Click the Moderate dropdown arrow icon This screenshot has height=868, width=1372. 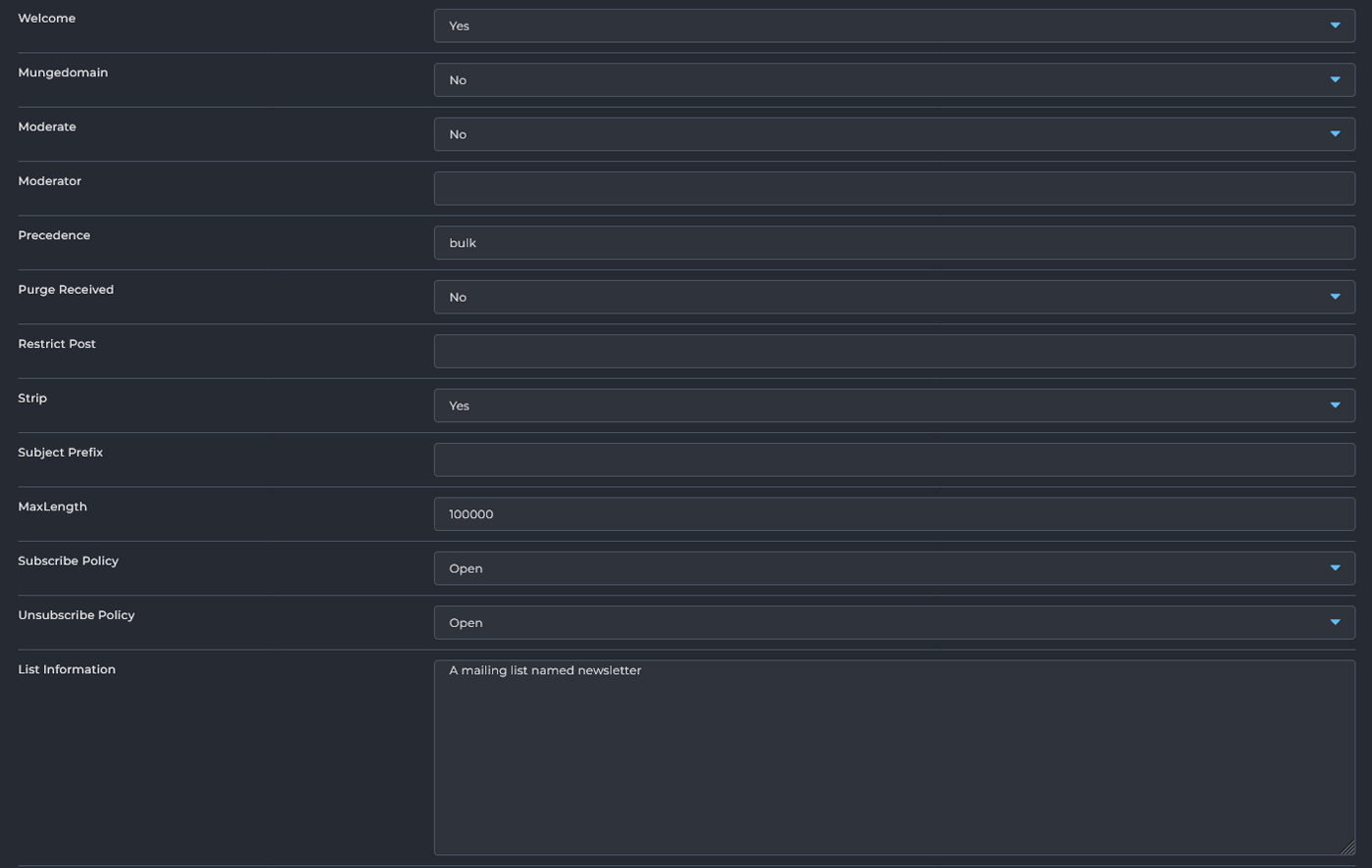pos(1335,134)
